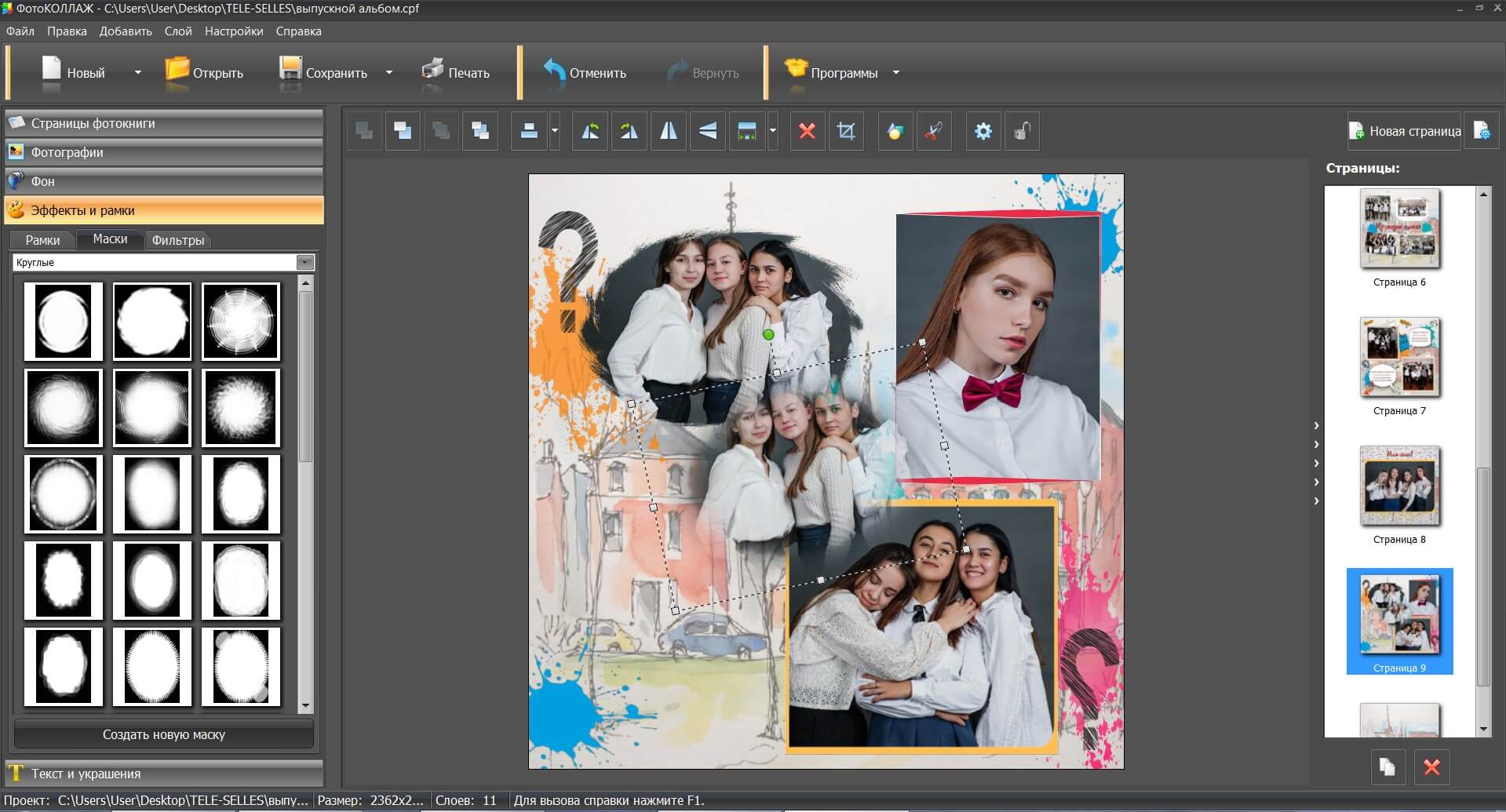Click the Новый project button
The width and height of the screenshot is (1506, 812).
pyautogui.click(x=73, y=73)
